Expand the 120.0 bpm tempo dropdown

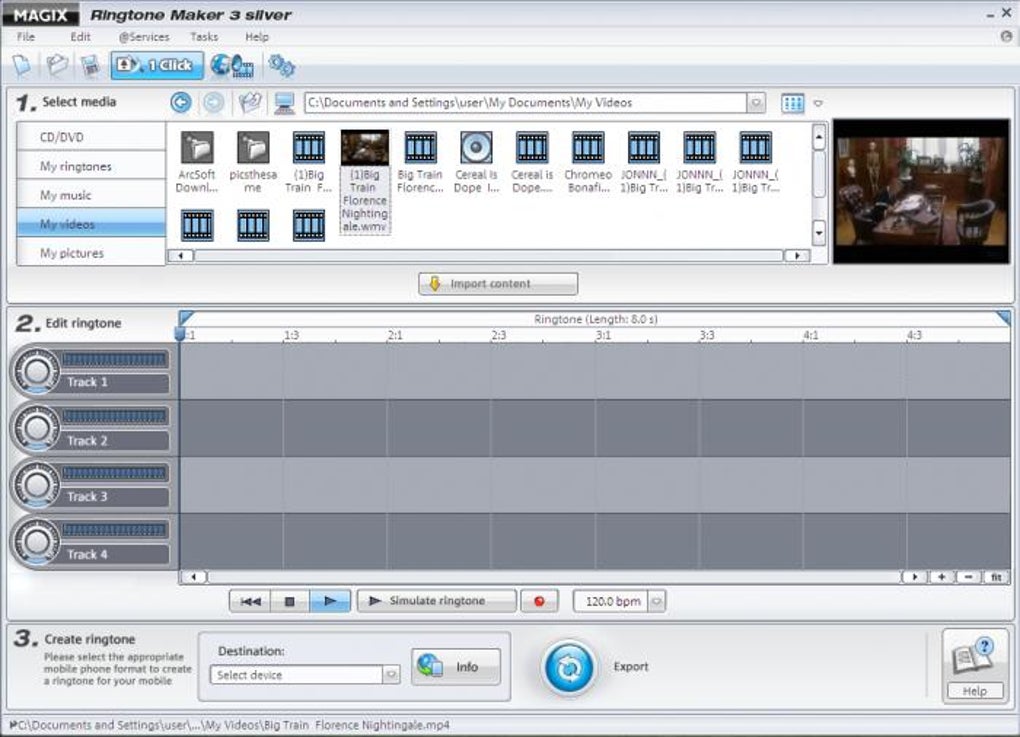[656, 601]
